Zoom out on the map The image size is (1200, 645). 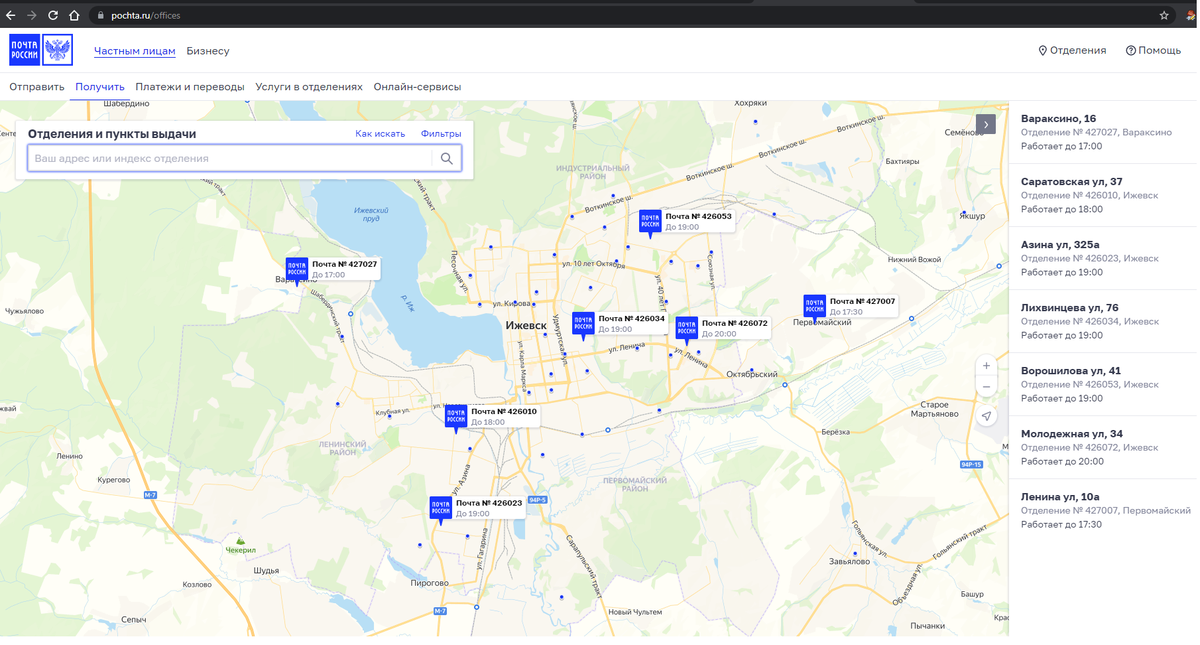pyautogui.click(x=986, y=387)
